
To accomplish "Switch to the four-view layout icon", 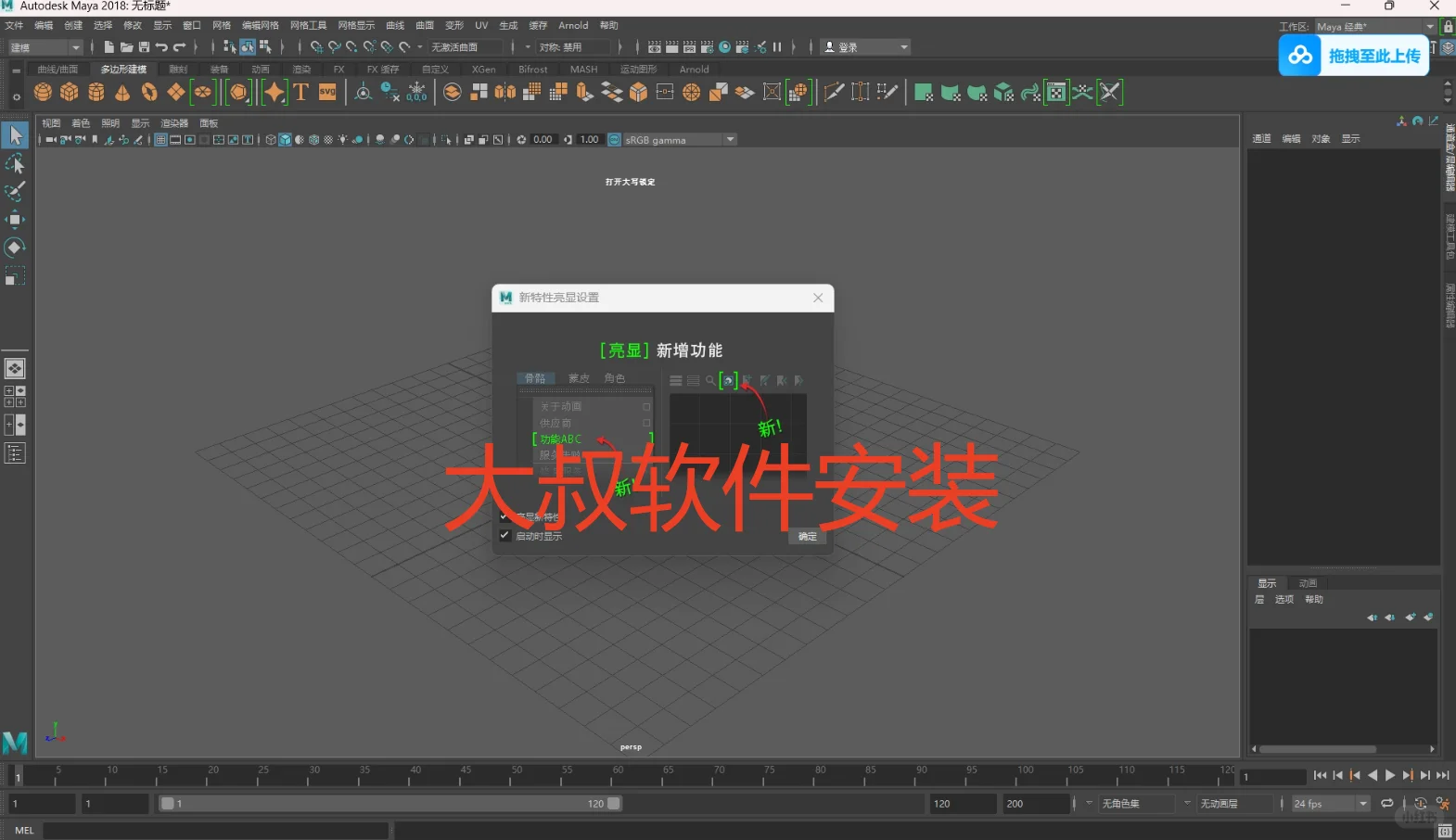I will pyautogui.click(x=15, y=397).
